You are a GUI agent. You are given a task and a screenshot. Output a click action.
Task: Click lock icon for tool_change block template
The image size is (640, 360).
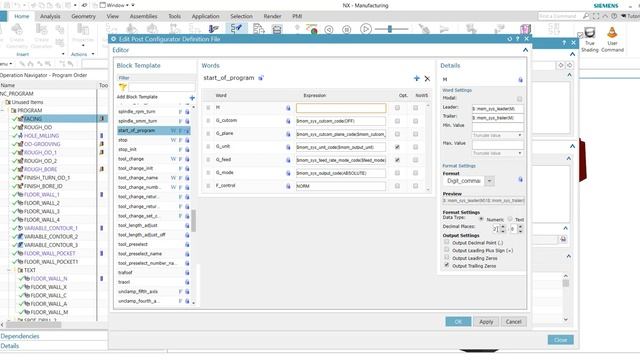coord(187,159)
